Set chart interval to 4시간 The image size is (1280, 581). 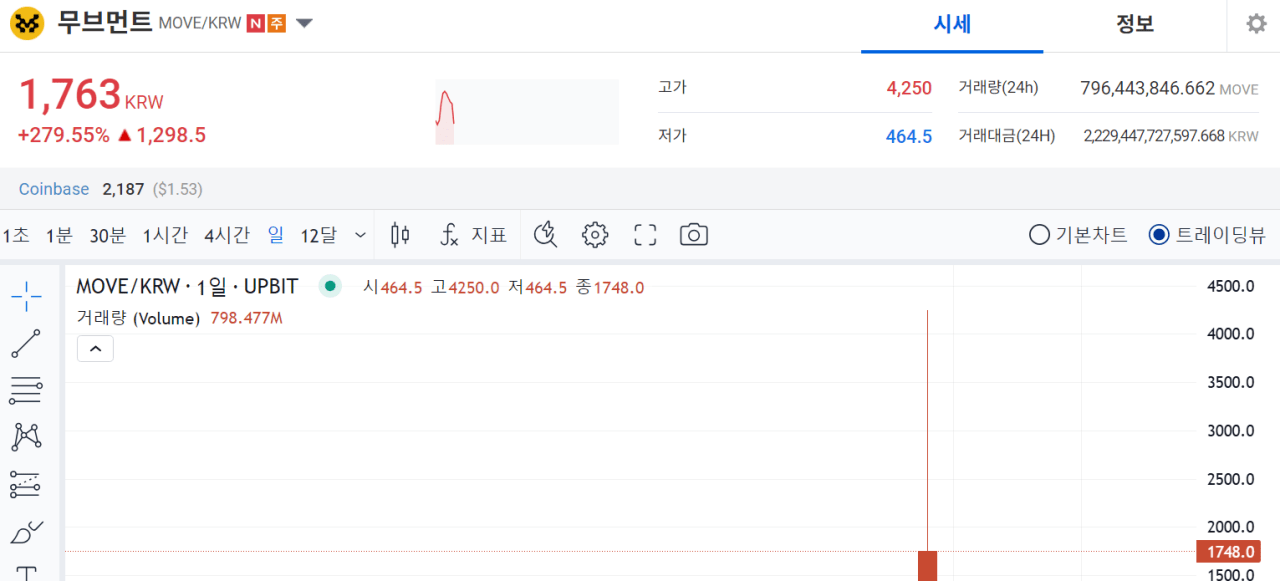pos(226,235)
